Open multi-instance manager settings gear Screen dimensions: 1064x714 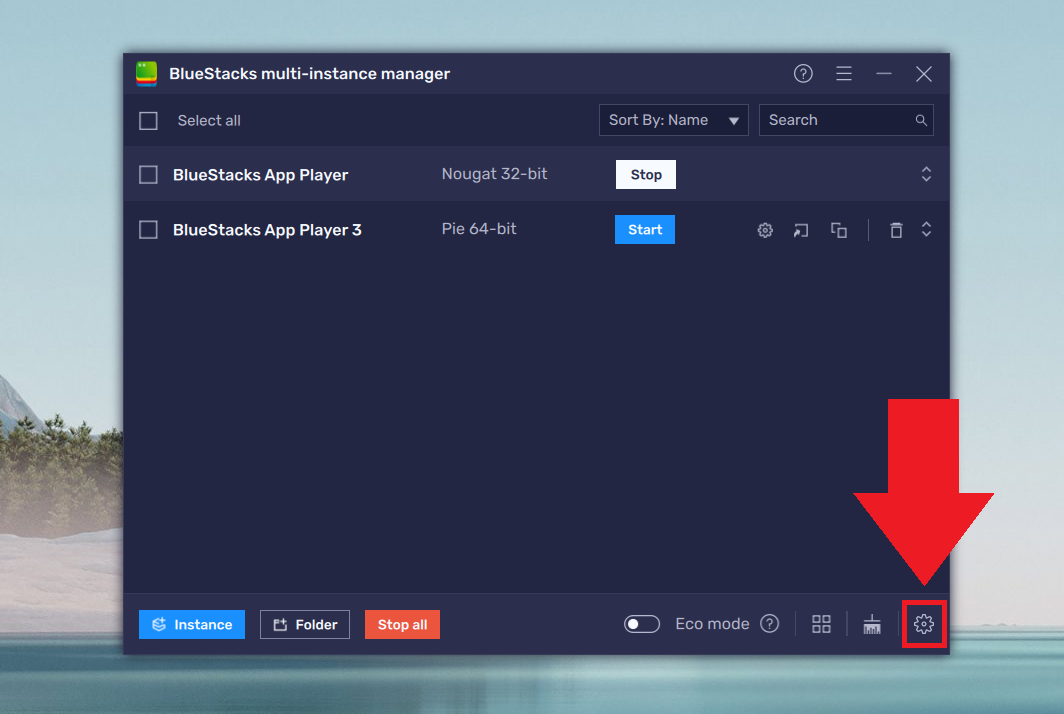(x=922, y=623)
